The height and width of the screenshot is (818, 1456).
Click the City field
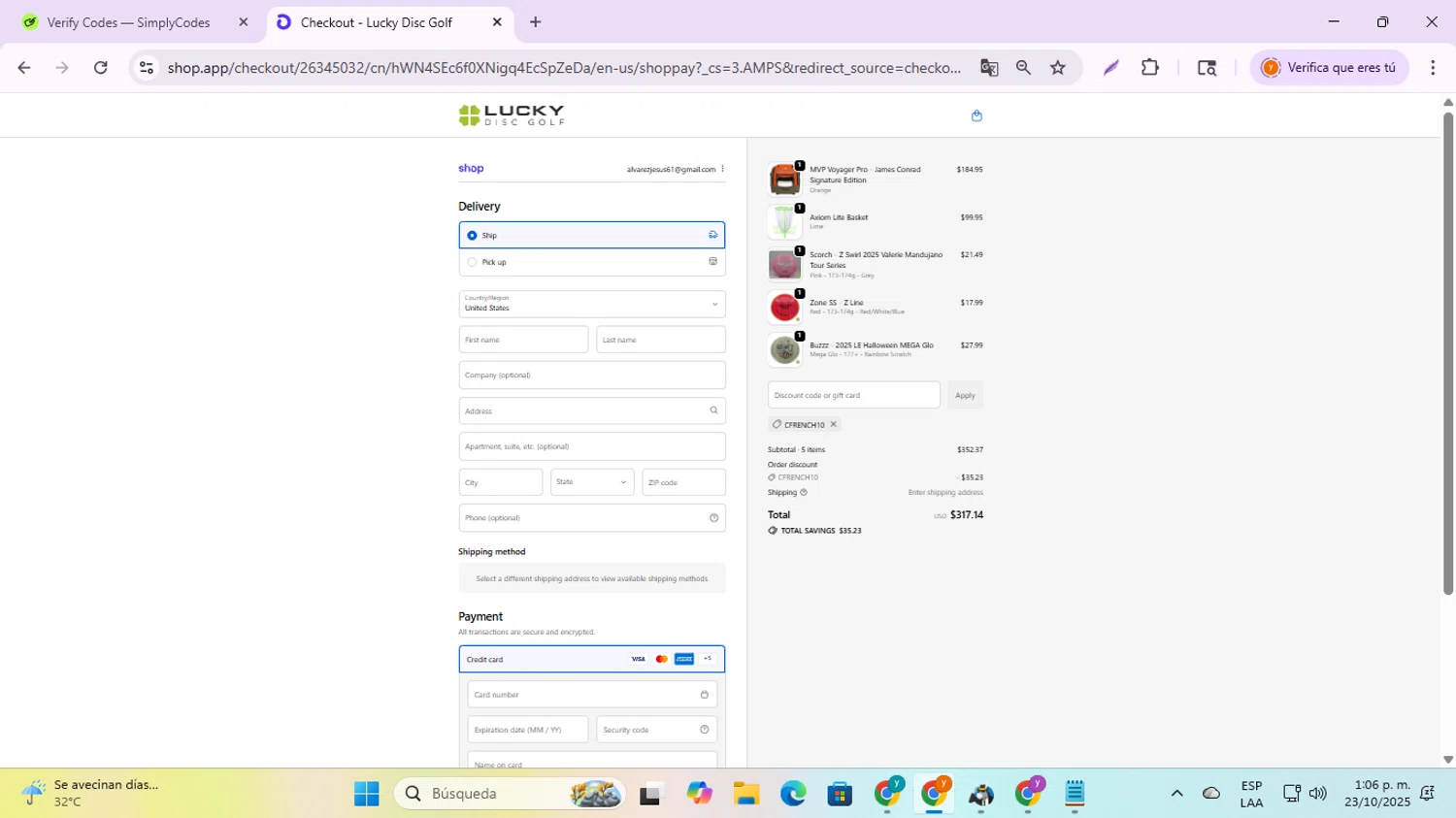point(501,482)
